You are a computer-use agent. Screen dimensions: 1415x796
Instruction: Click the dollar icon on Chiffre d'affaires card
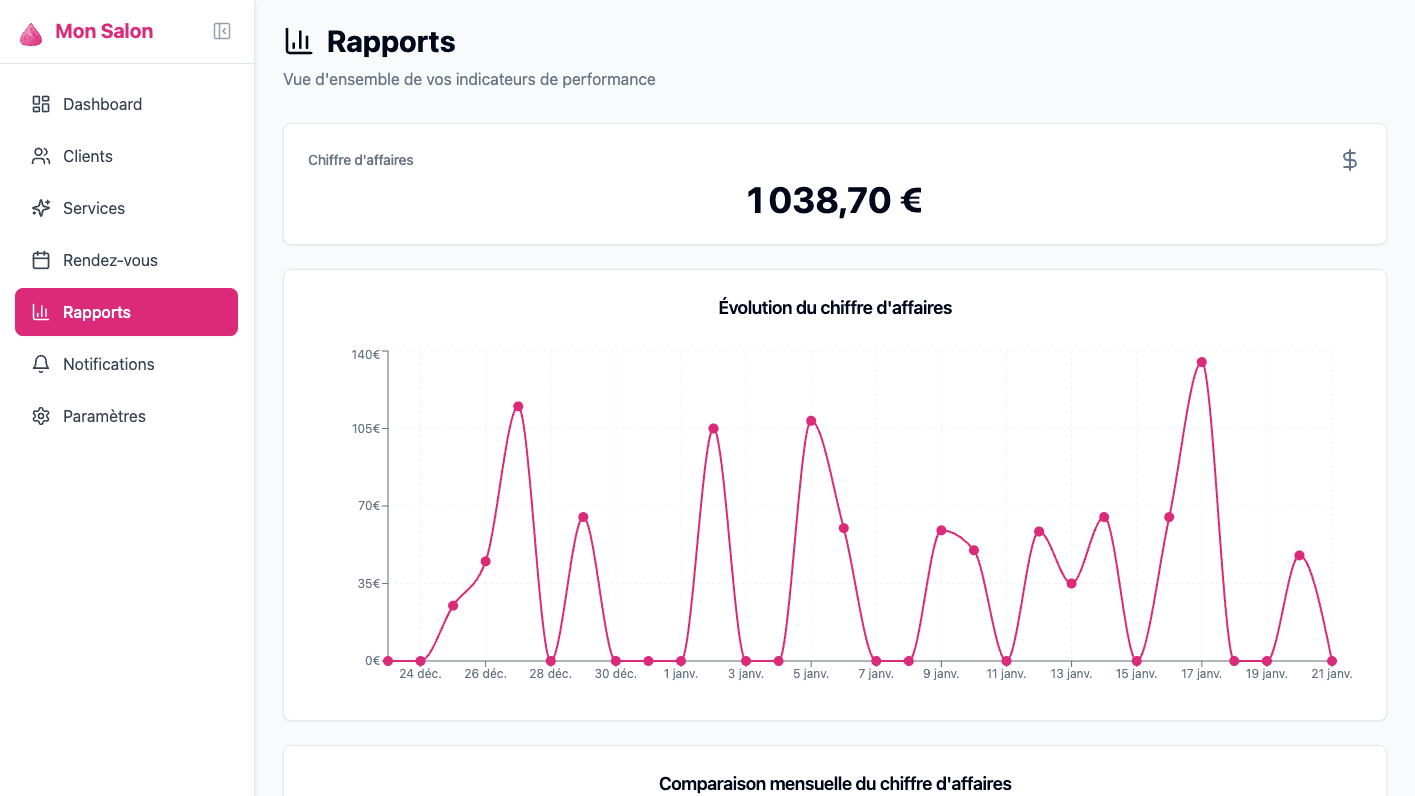pos(1349,159)
